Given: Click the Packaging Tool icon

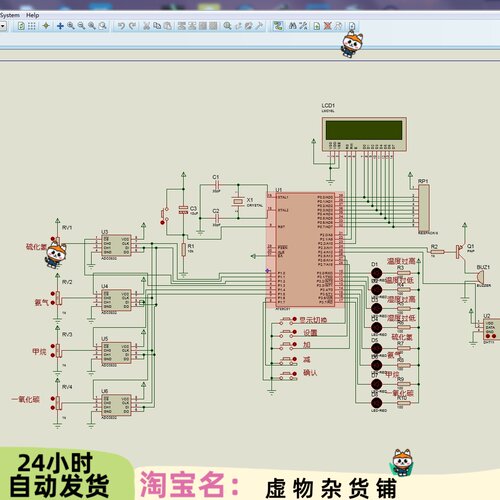Looking at the screenshot, I should [x=249, y=26].
